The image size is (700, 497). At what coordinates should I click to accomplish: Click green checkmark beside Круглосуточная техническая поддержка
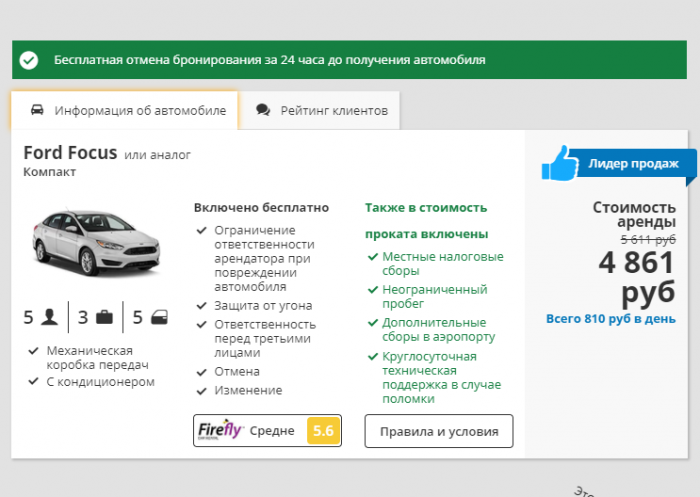373,357
